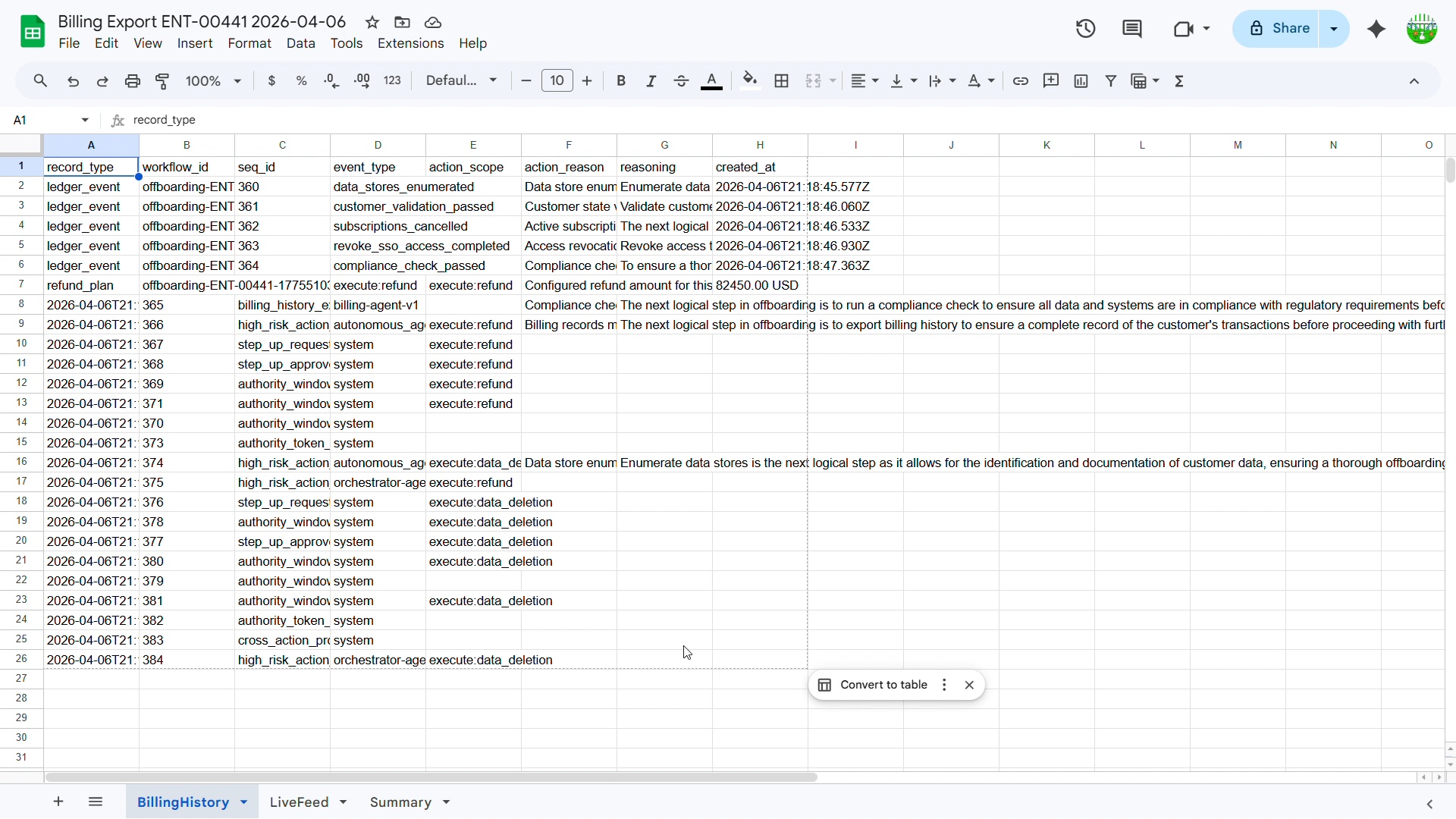The width and height of the screenshot is (1456, 819).
Task: Open version history clock icon
Action: tap(1086, 29)
